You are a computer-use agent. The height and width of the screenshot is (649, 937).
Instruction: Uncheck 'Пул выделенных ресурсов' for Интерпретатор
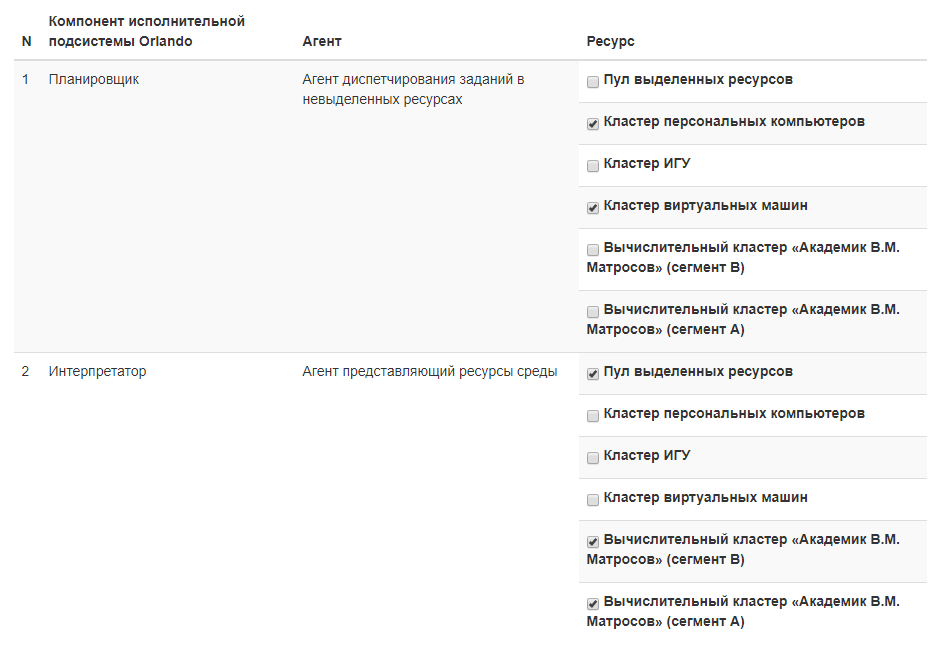click(x=593, y=374)
